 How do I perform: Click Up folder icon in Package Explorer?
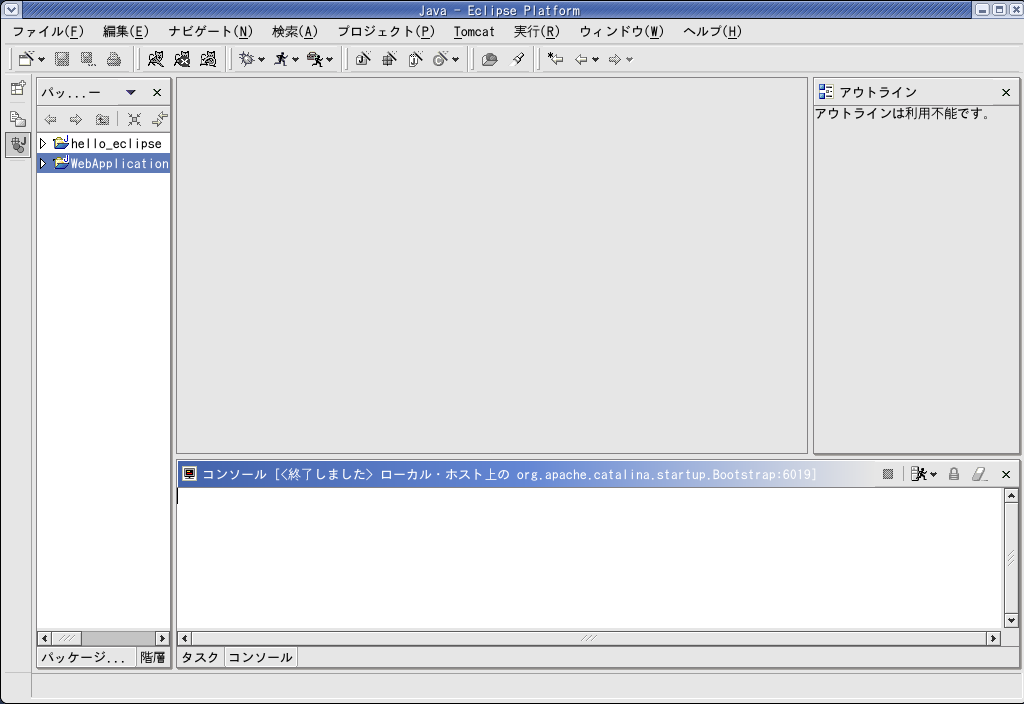[x=103, y=119]
